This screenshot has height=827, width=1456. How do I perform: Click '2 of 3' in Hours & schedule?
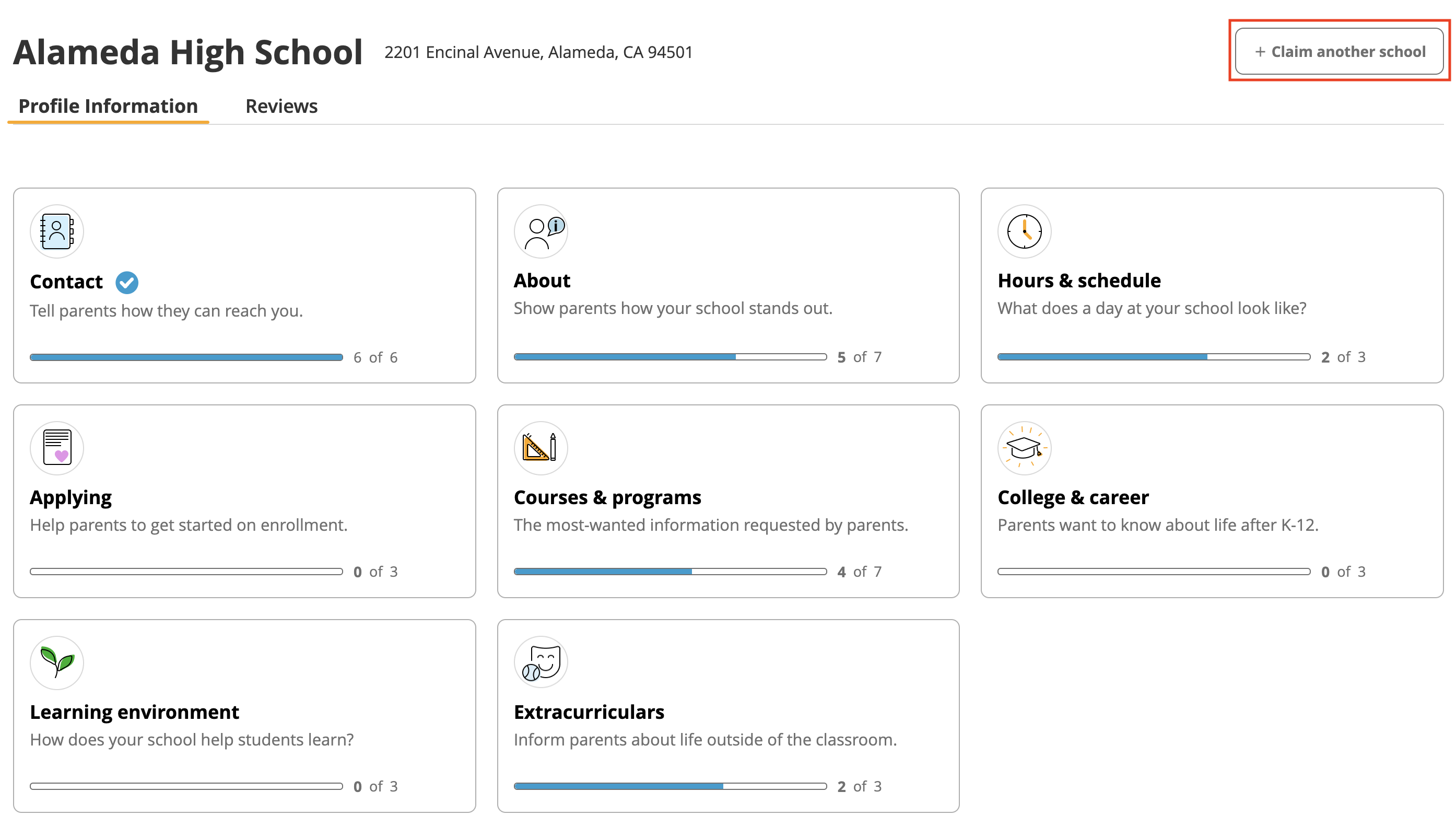point(1343,357)
